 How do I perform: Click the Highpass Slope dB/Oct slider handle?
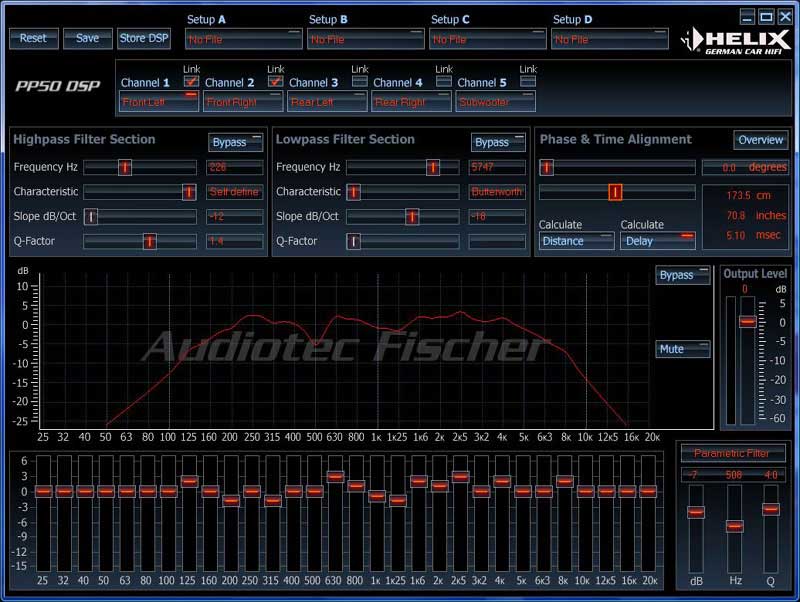pyautogui.click(x=91, y=216)
